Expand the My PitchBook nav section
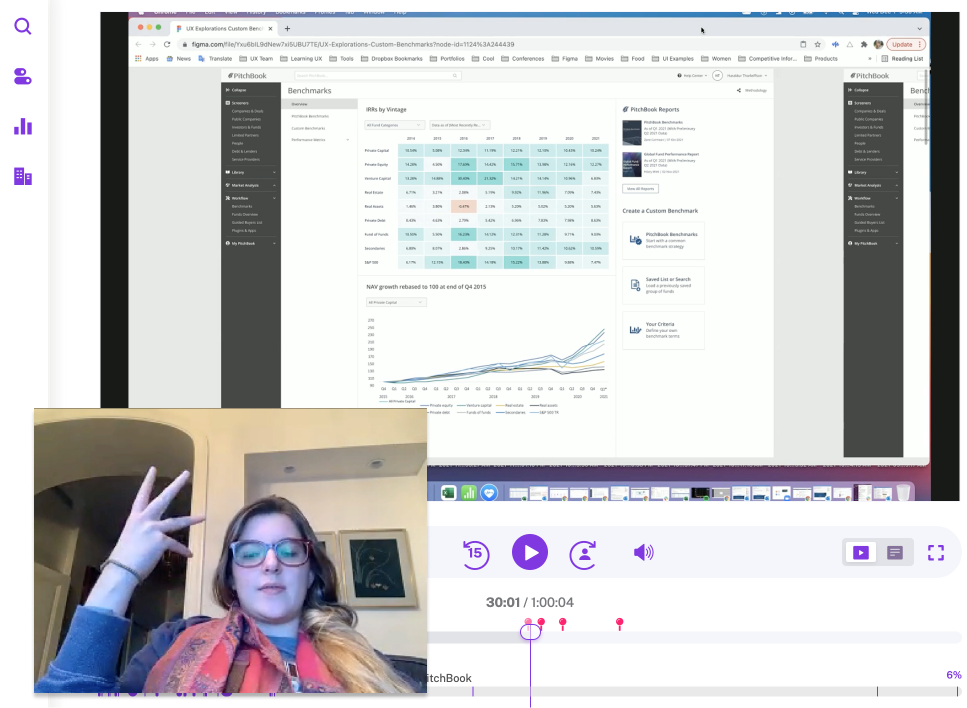This screenshot has height=708, width=967. tap(250, 244)
